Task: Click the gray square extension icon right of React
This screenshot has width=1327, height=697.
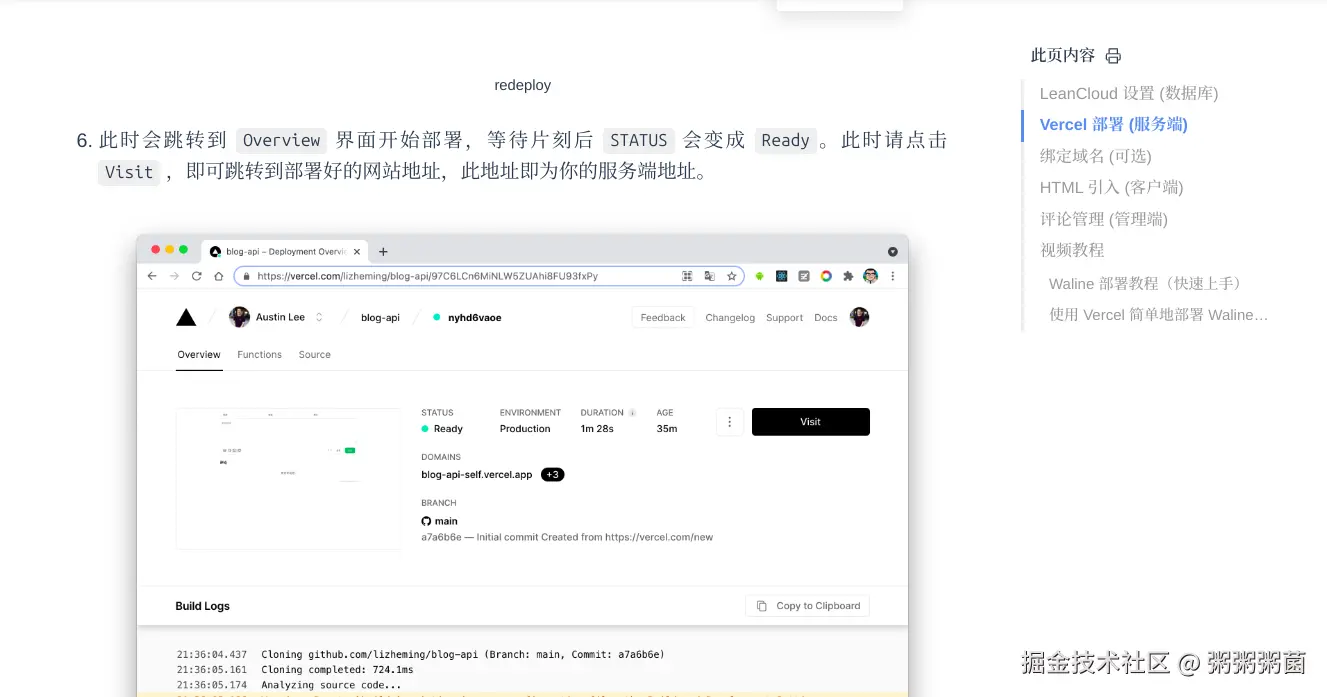Action: 804,276
